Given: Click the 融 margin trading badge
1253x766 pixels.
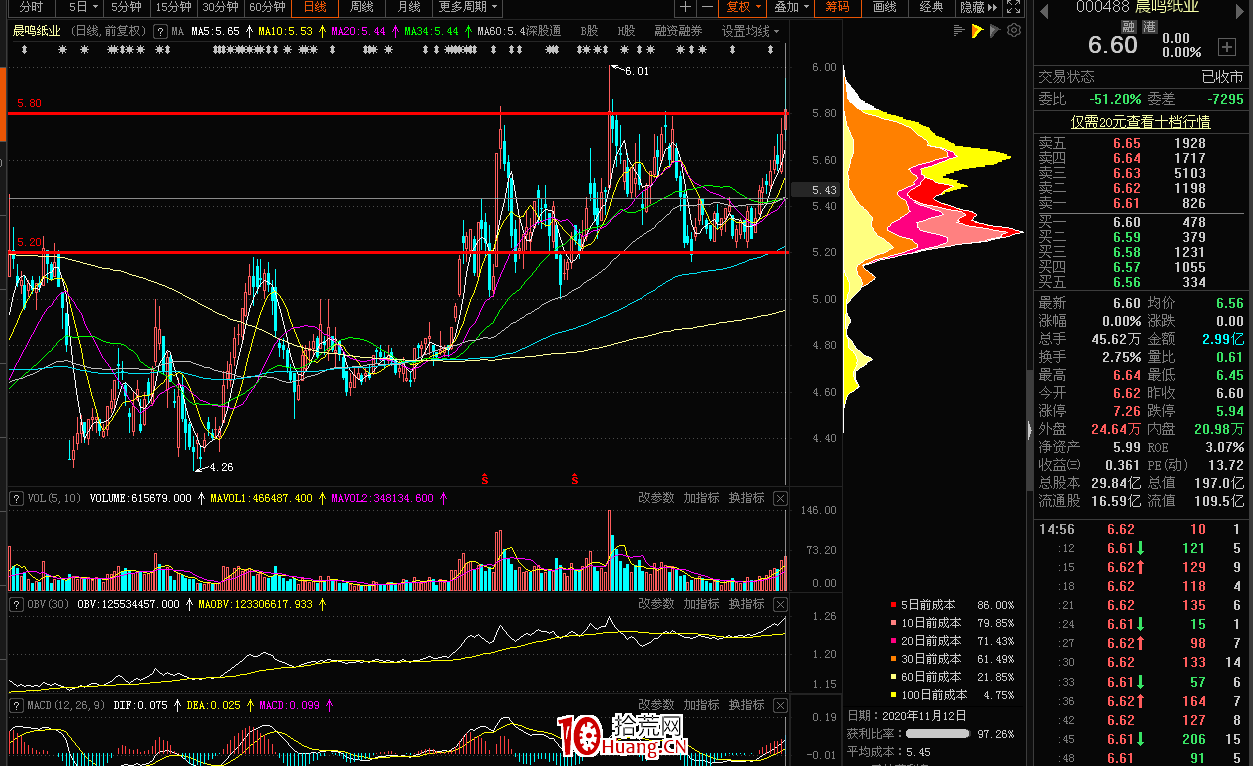Looking at the screenshot, I should pos(1129,26).
